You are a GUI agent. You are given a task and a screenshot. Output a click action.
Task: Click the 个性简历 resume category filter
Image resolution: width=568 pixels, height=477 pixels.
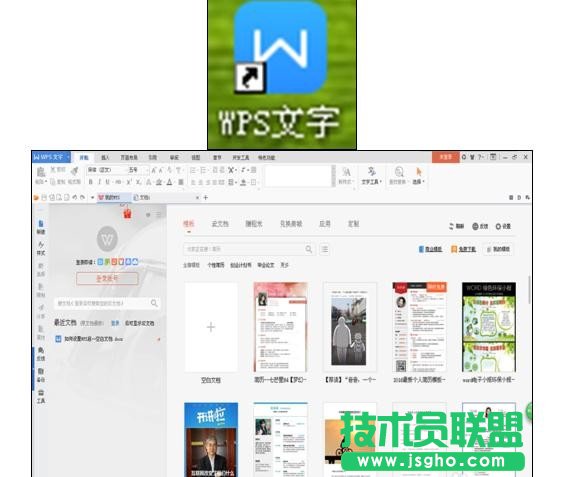coord(216,265)
